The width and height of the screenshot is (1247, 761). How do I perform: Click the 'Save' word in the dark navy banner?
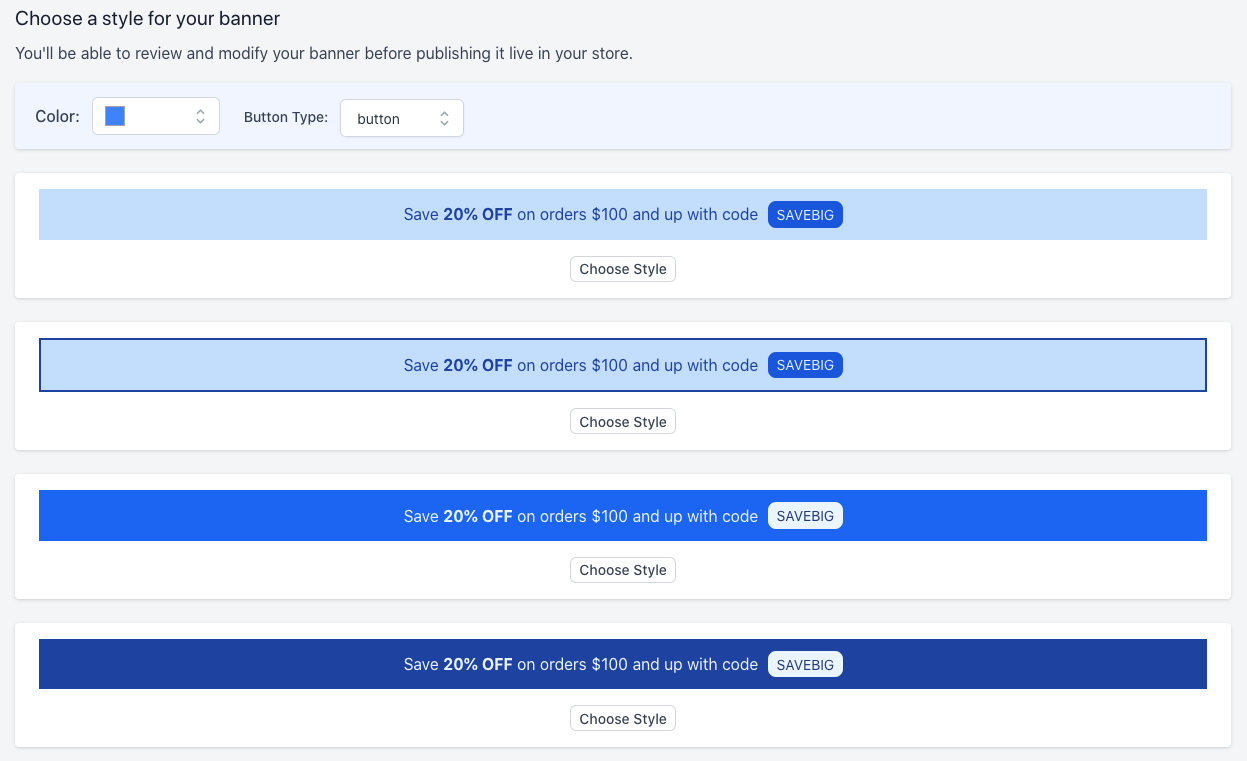(421, 665)
